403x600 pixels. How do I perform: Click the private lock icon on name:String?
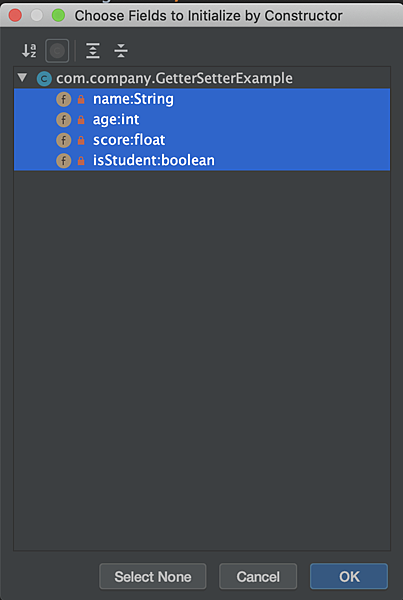pos(81,100)
